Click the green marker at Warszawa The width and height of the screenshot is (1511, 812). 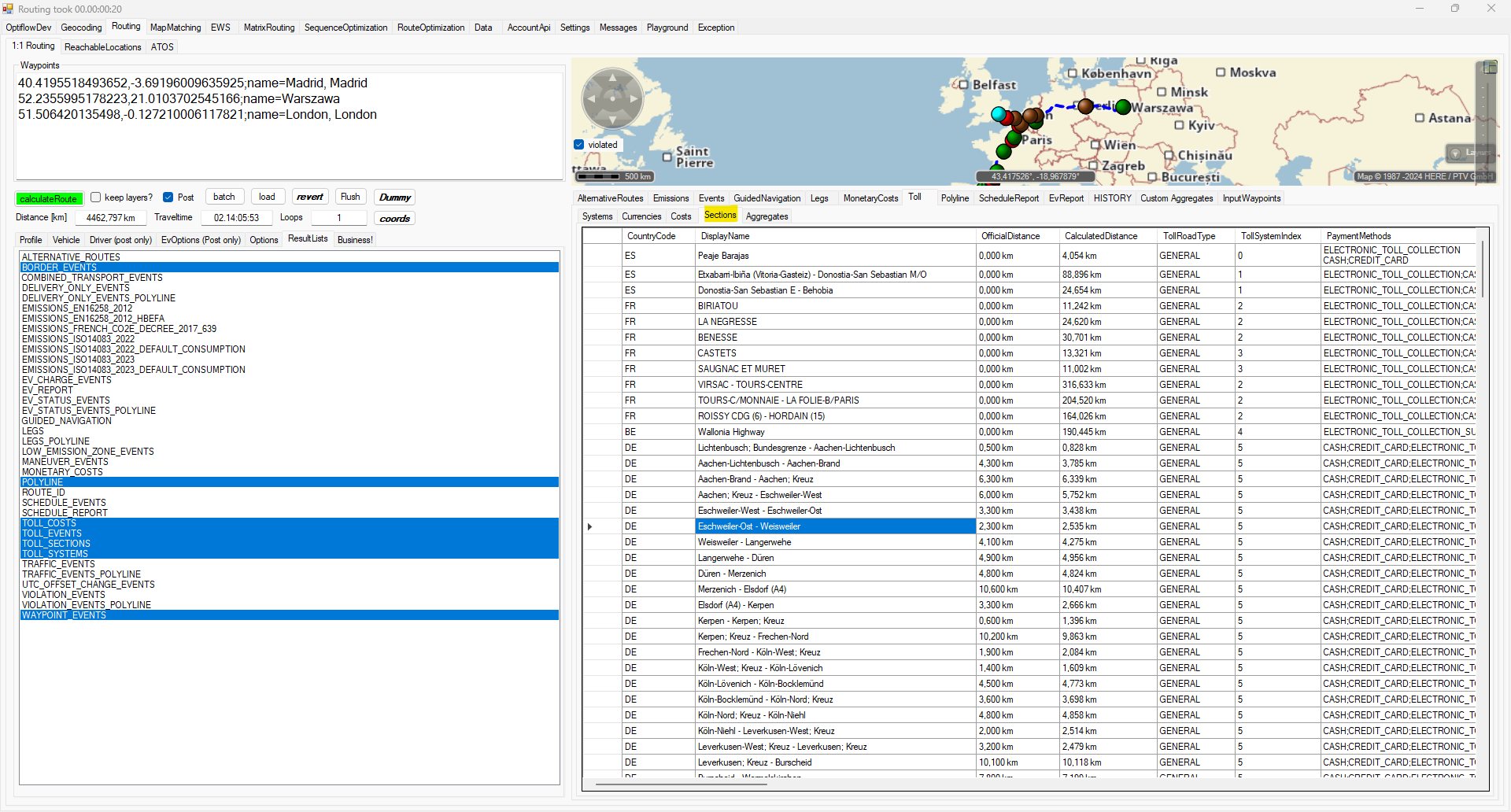(1123, 107)
